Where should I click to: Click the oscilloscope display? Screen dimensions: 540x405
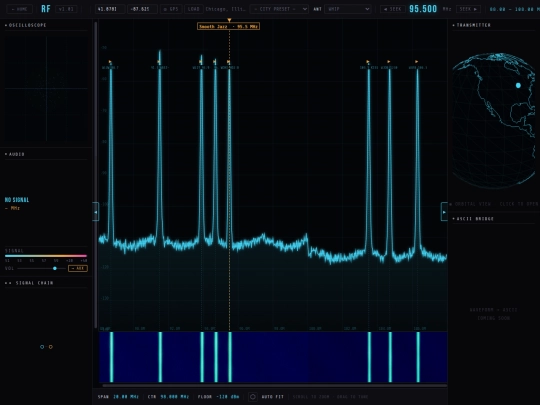tap(46, 89)
